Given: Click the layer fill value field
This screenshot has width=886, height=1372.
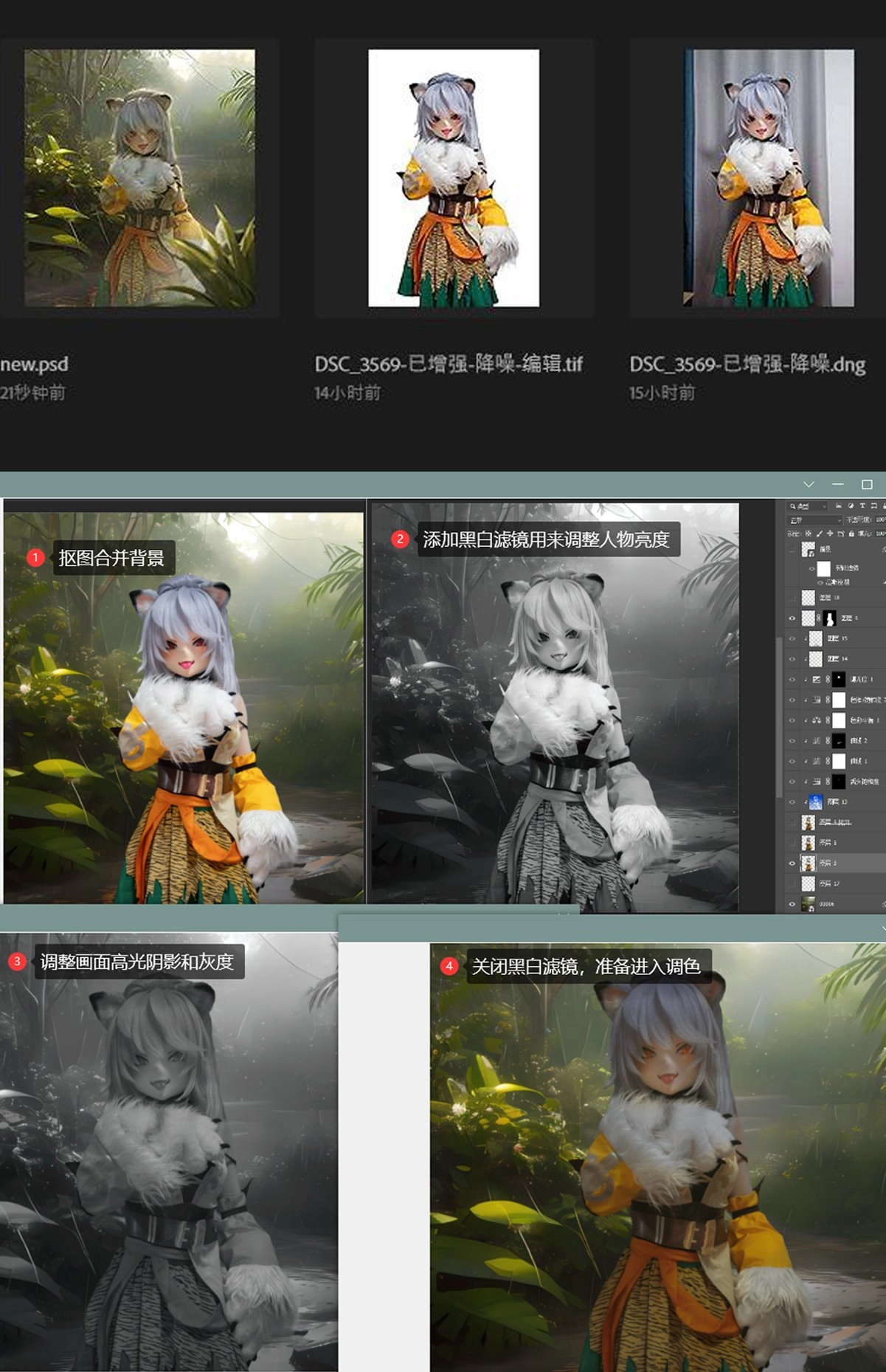Looking at the screenshot, I should pos(881,534).
